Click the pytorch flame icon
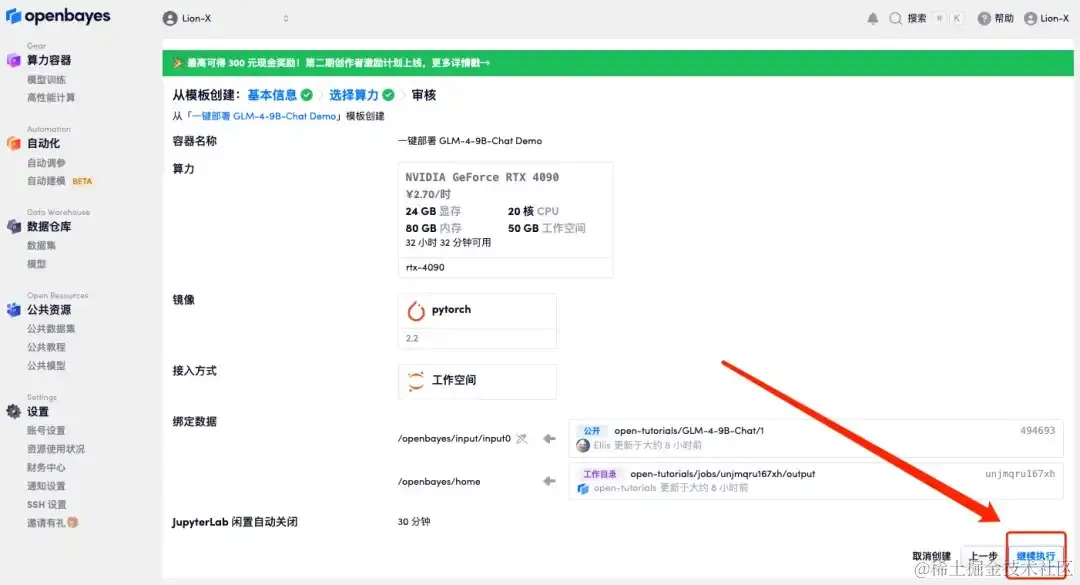 416,311
